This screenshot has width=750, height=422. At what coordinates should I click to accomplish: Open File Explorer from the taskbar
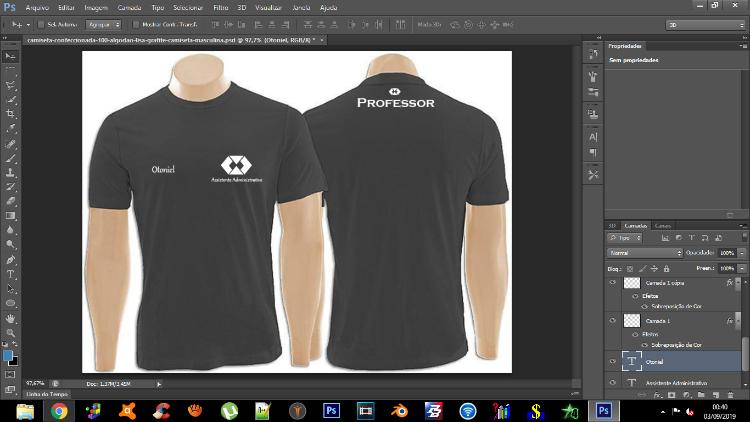point(25,411)
